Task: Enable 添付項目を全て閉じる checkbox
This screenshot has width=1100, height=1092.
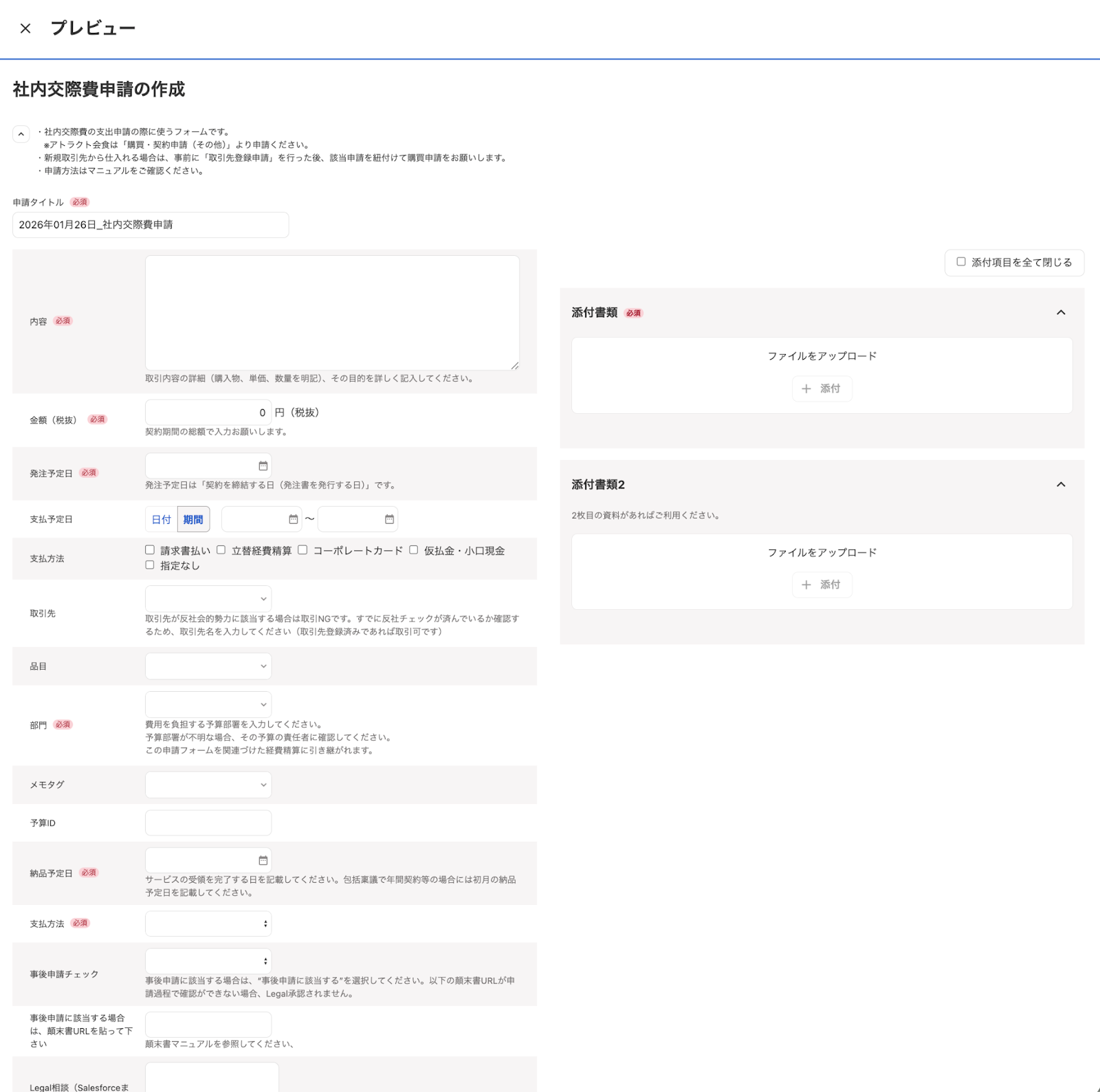Action: (961, 262)
